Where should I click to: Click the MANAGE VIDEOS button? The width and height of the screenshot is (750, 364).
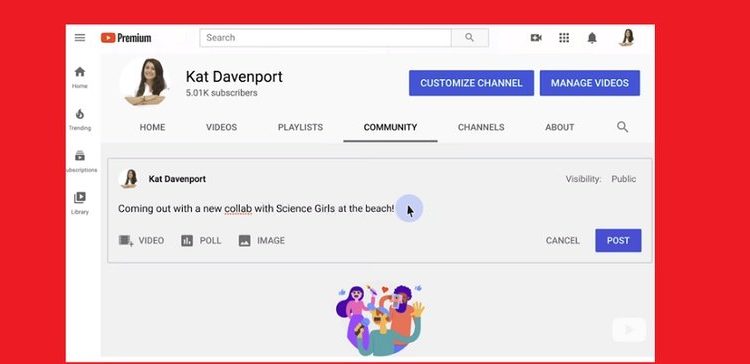[590, 83]
